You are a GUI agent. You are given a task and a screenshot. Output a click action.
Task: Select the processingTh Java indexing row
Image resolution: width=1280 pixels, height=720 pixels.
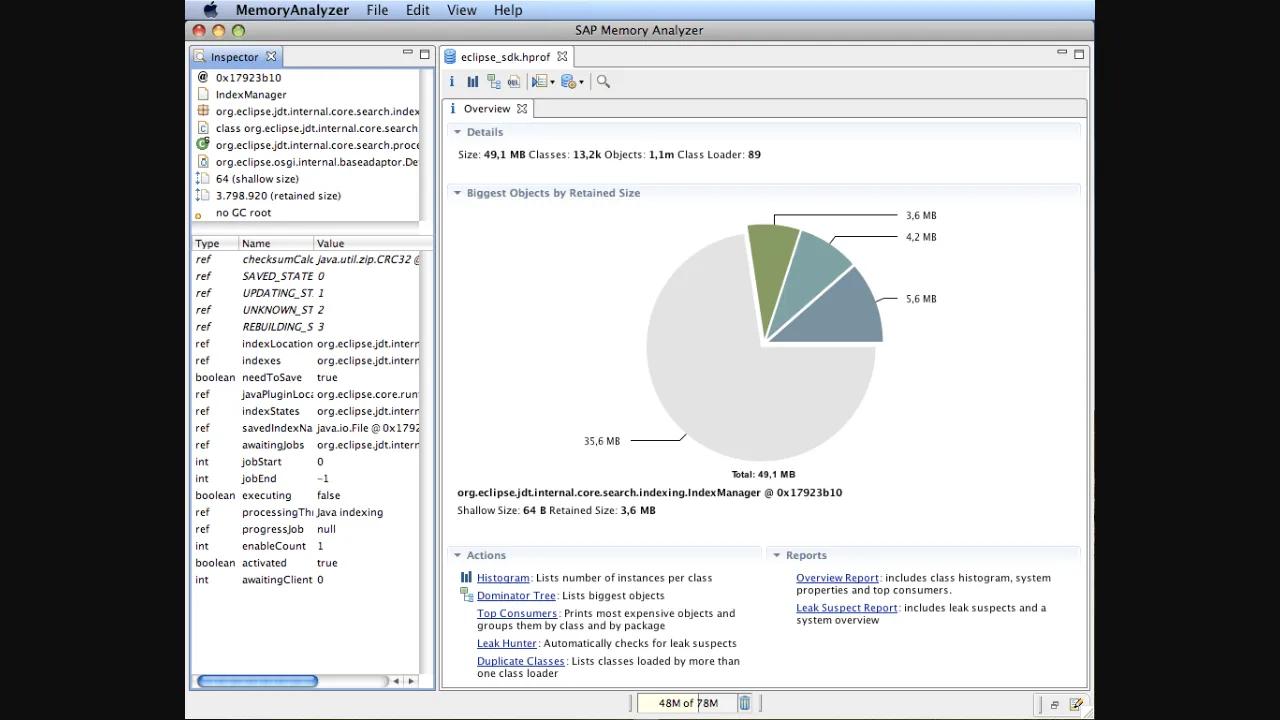pyautogui.click(x=307, y=512)
